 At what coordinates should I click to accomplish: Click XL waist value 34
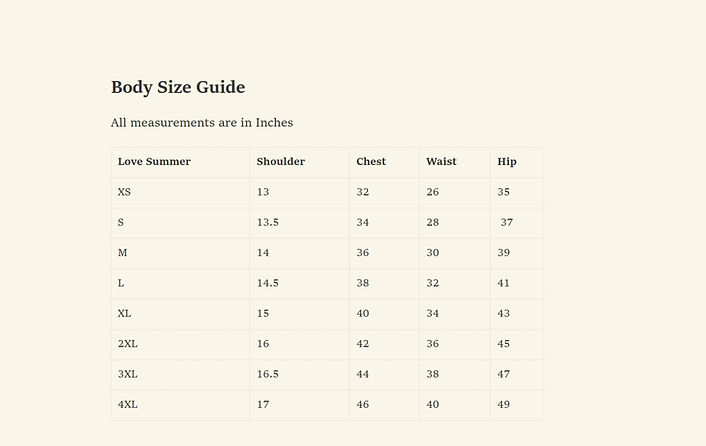[433, 313]
